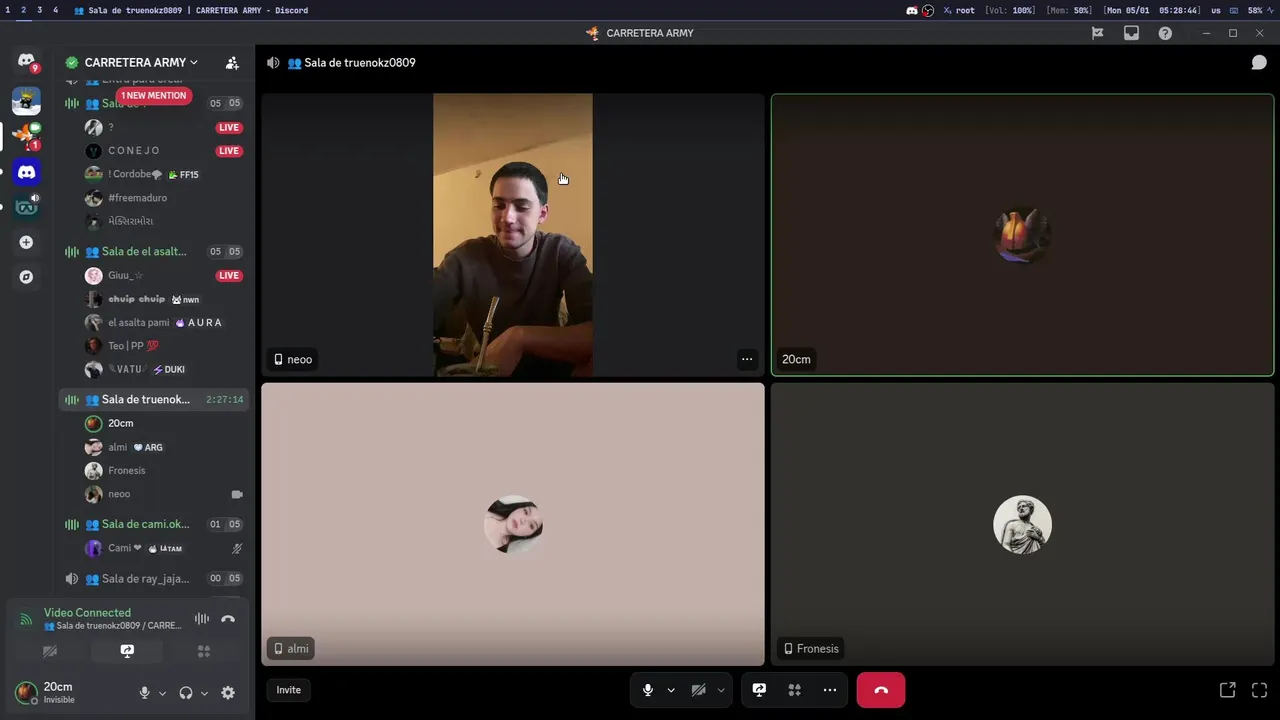
Task: Open the chat bubble for voice channel
Action: (1259, 63)
